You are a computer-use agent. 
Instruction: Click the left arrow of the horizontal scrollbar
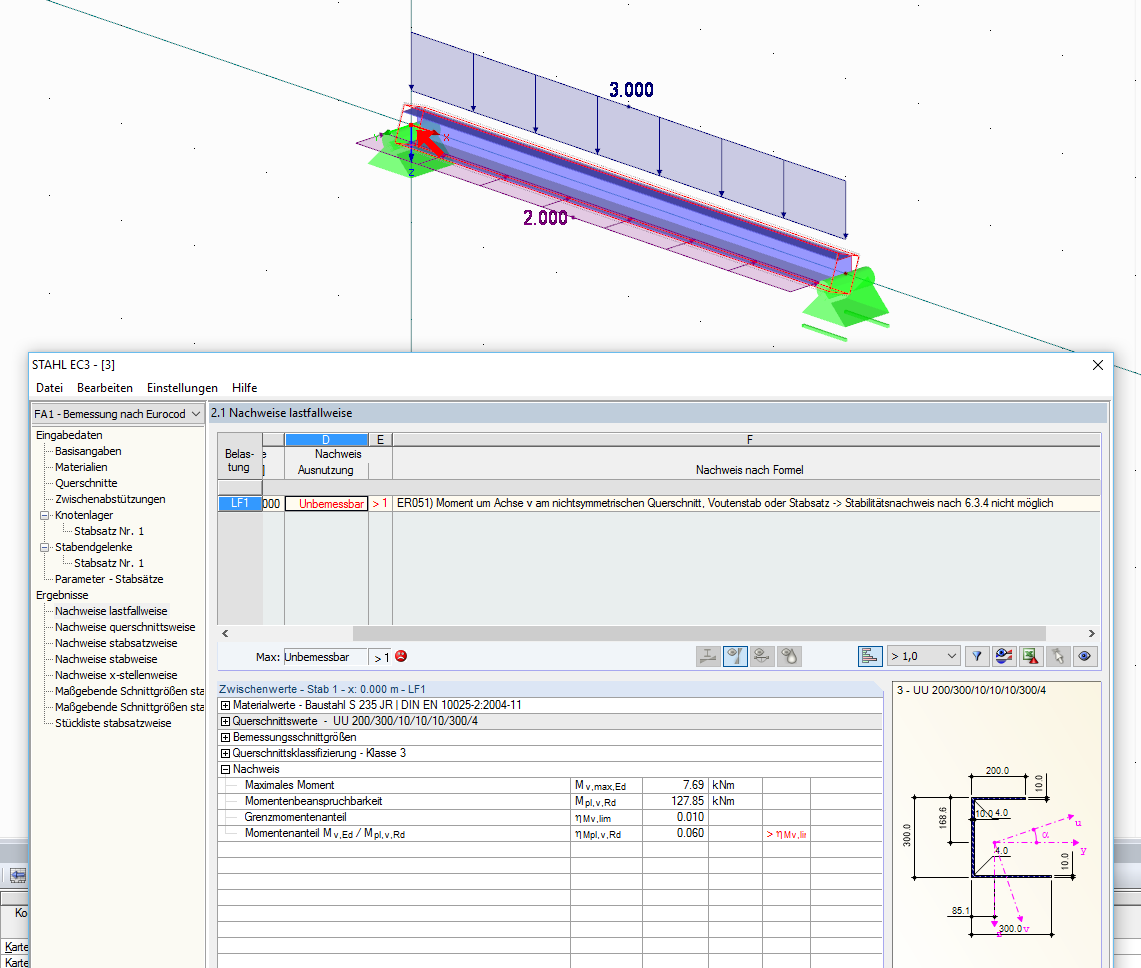click(225, 634)
